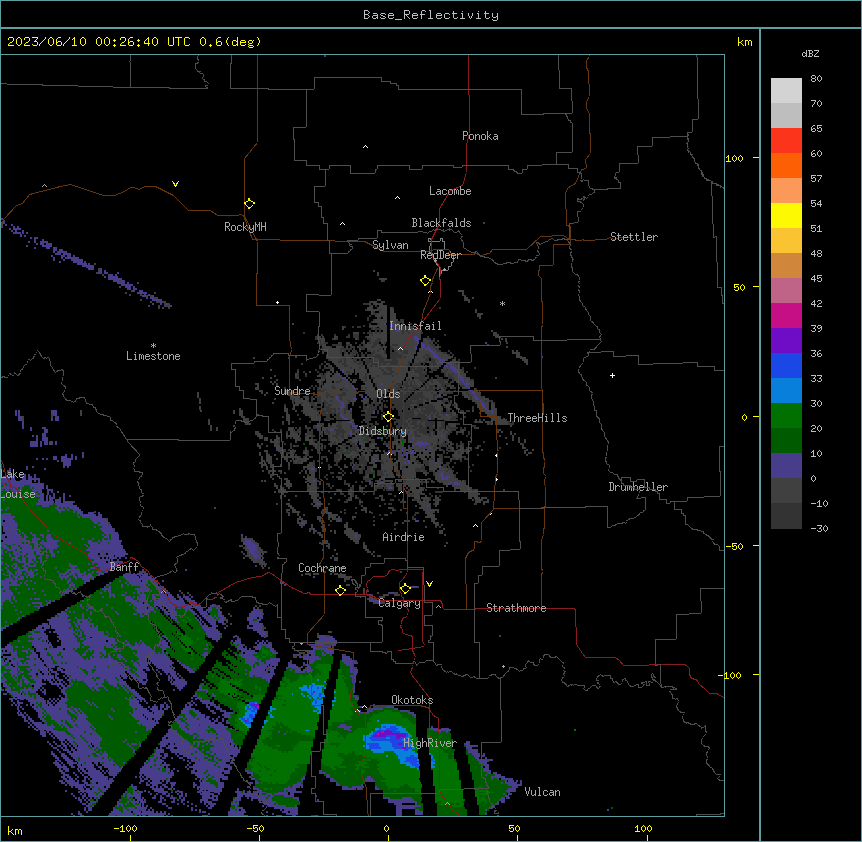Click the Stettler city label
Screen dimensions: 862x842
tap(634, 237)
